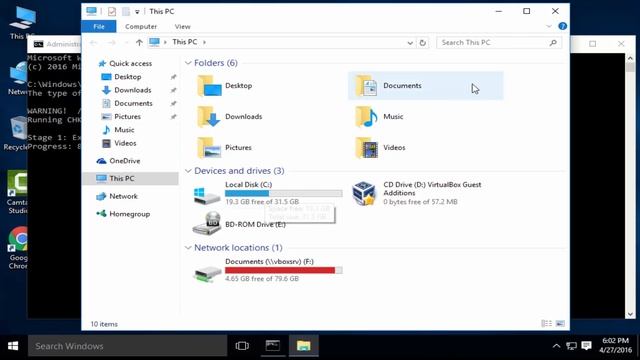This screenshot has height=360, width=640.
Task: Collapse the Network locations (1) section
Action: click(x=188, y=247)
